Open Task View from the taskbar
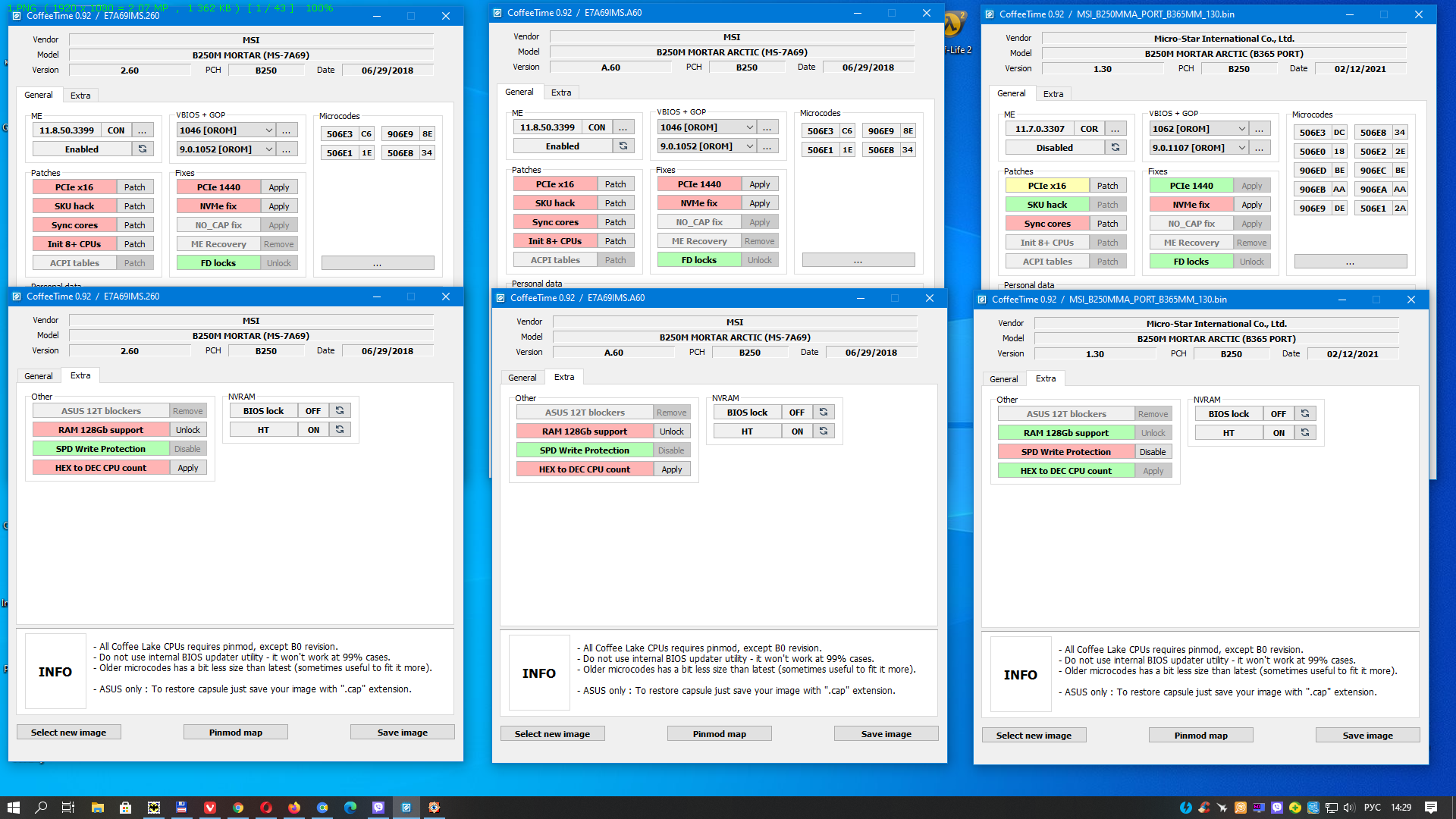The image size is (1456, 819). pyautogui.click(x=67, y=808)
